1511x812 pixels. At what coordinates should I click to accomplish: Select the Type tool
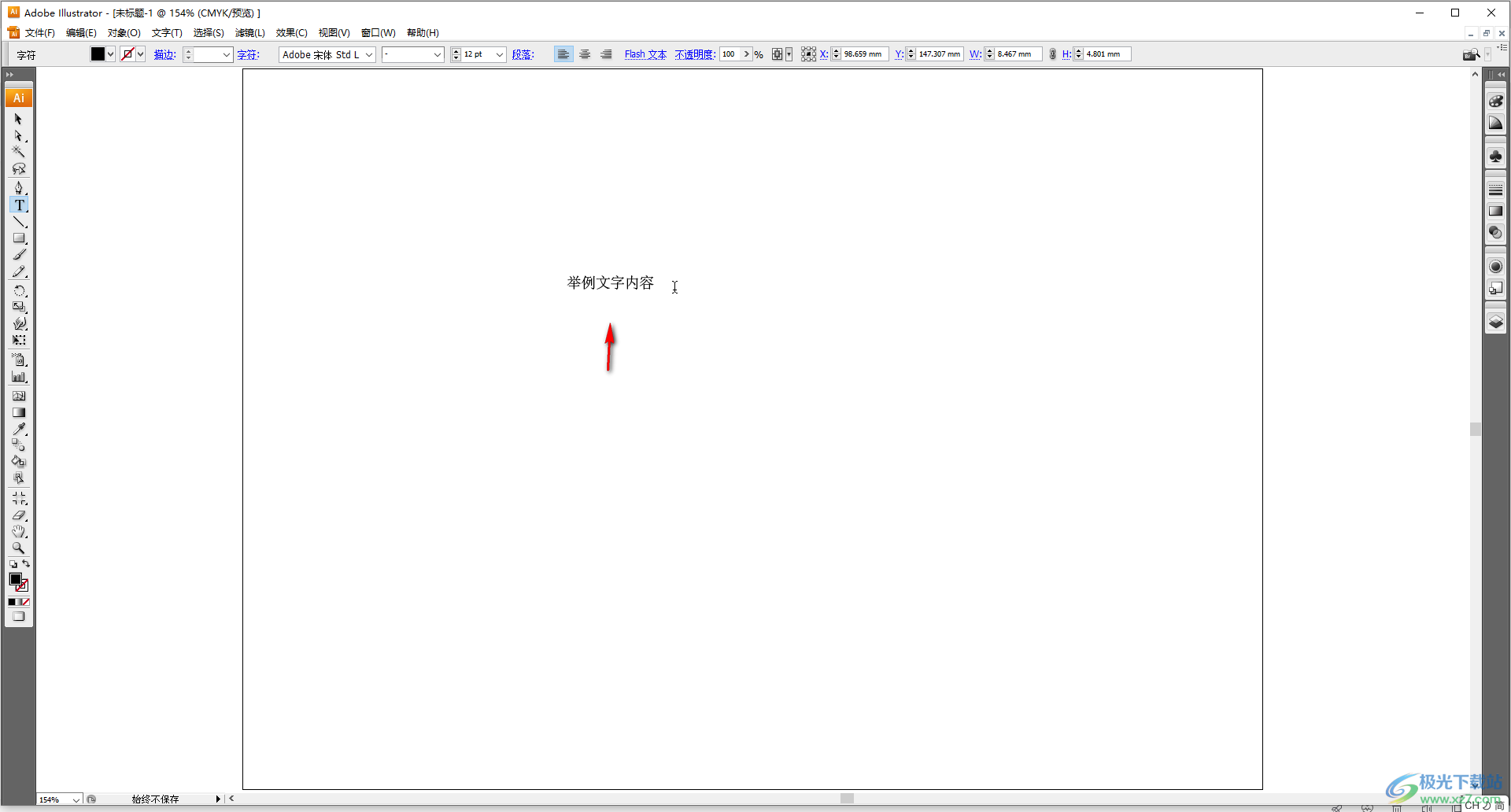19,205
